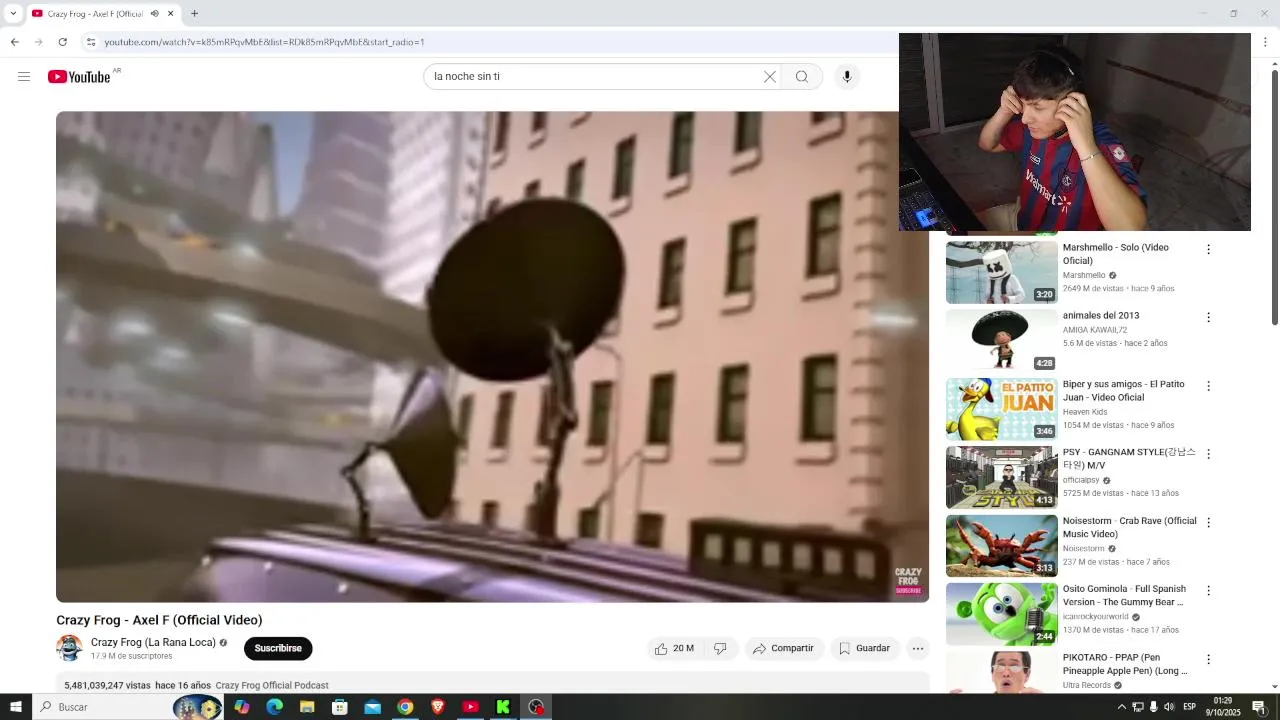Open the title 'PIKOTARO - PPAP (Pen Pineapple Apple Pen)'
Screen dimensions: 1280x720
[1125, 664]
